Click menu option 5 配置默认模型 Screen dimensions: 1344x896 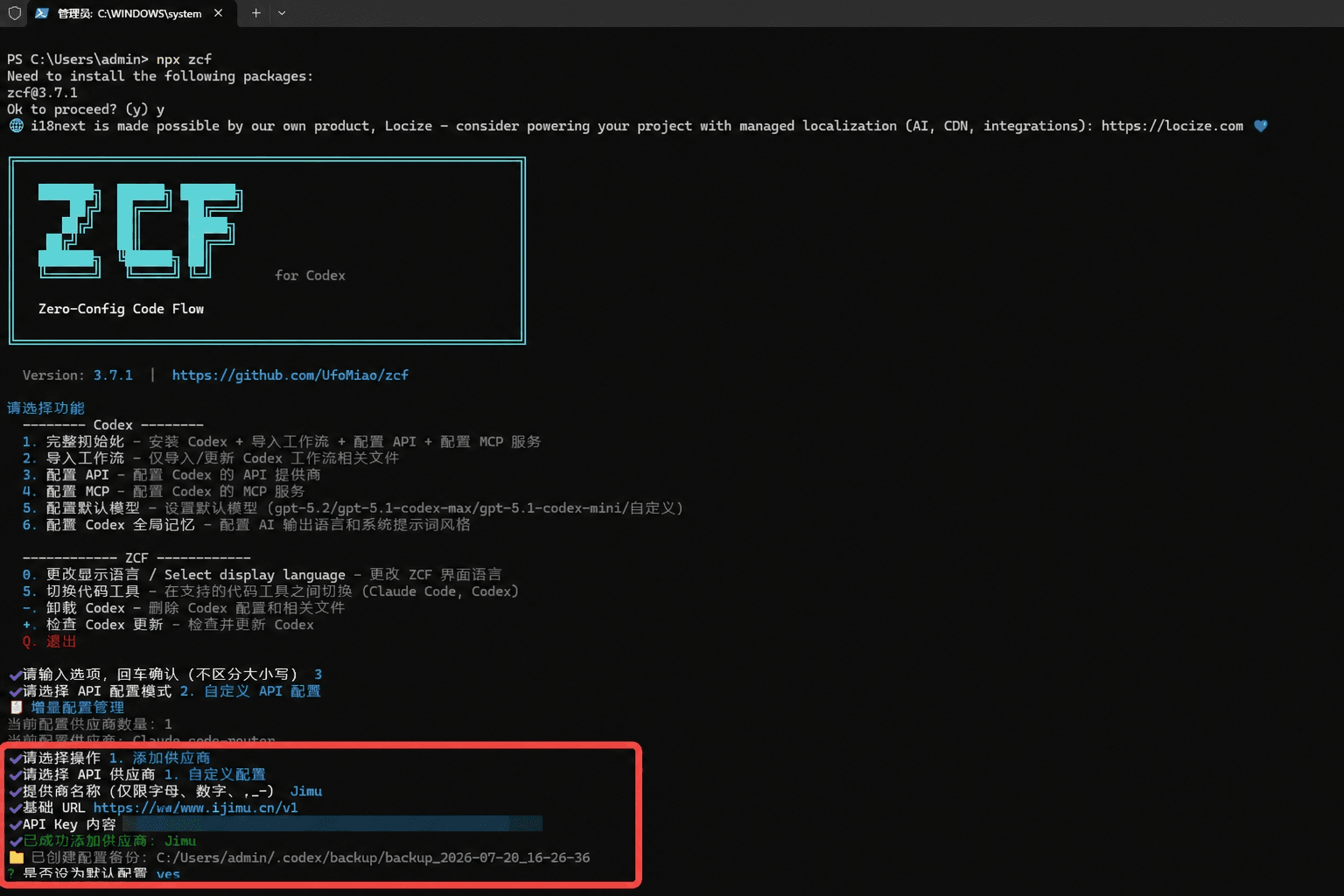click(x=353, y=508)
